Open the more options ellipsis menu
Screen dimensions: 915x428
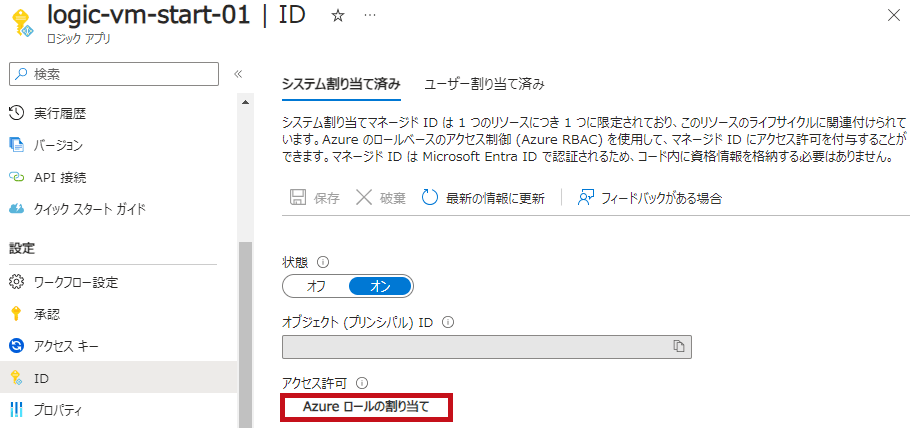point(370,16)
